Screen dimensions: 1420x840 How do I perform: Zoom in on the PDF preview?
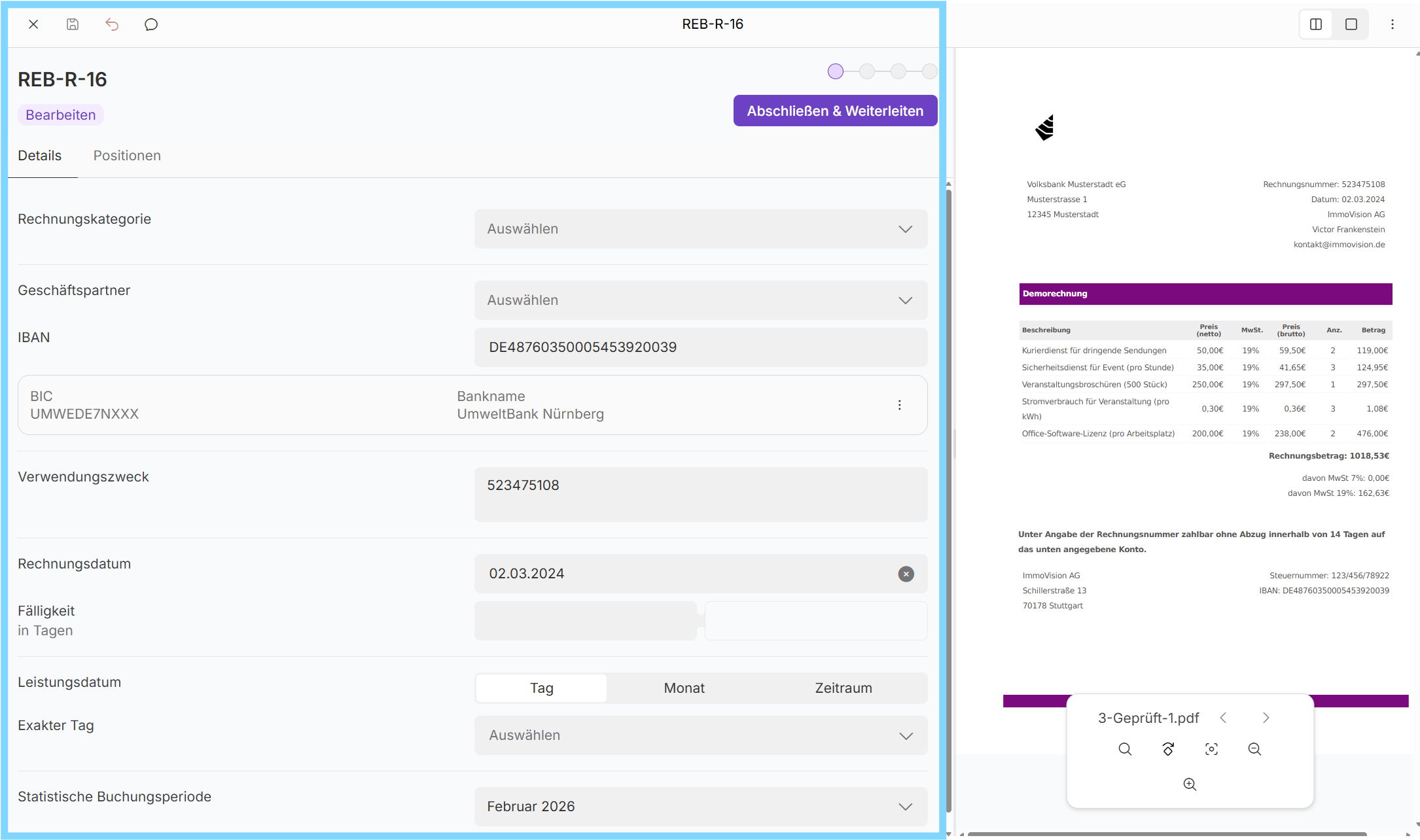(1190, 784)
